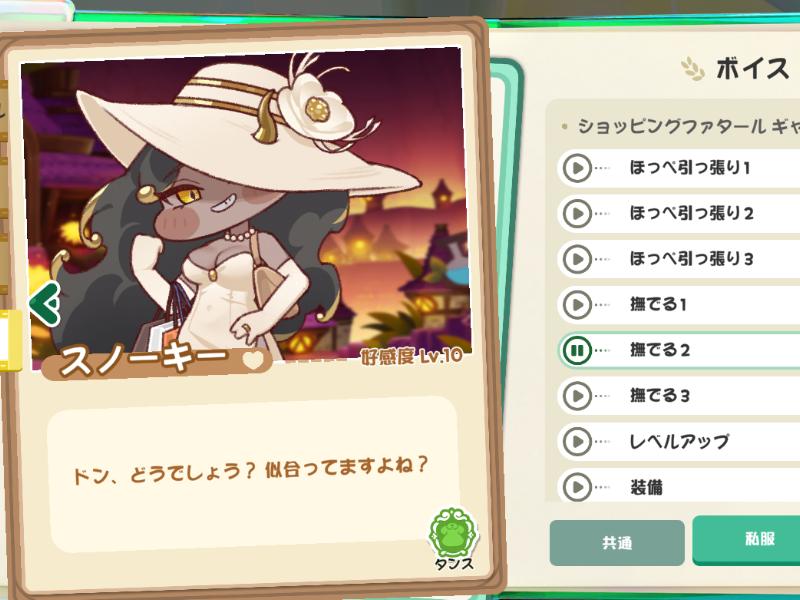Pause the 撫でる2 voice playback
Viewport: 800px width, 600px height.
[x=577, y=350]
